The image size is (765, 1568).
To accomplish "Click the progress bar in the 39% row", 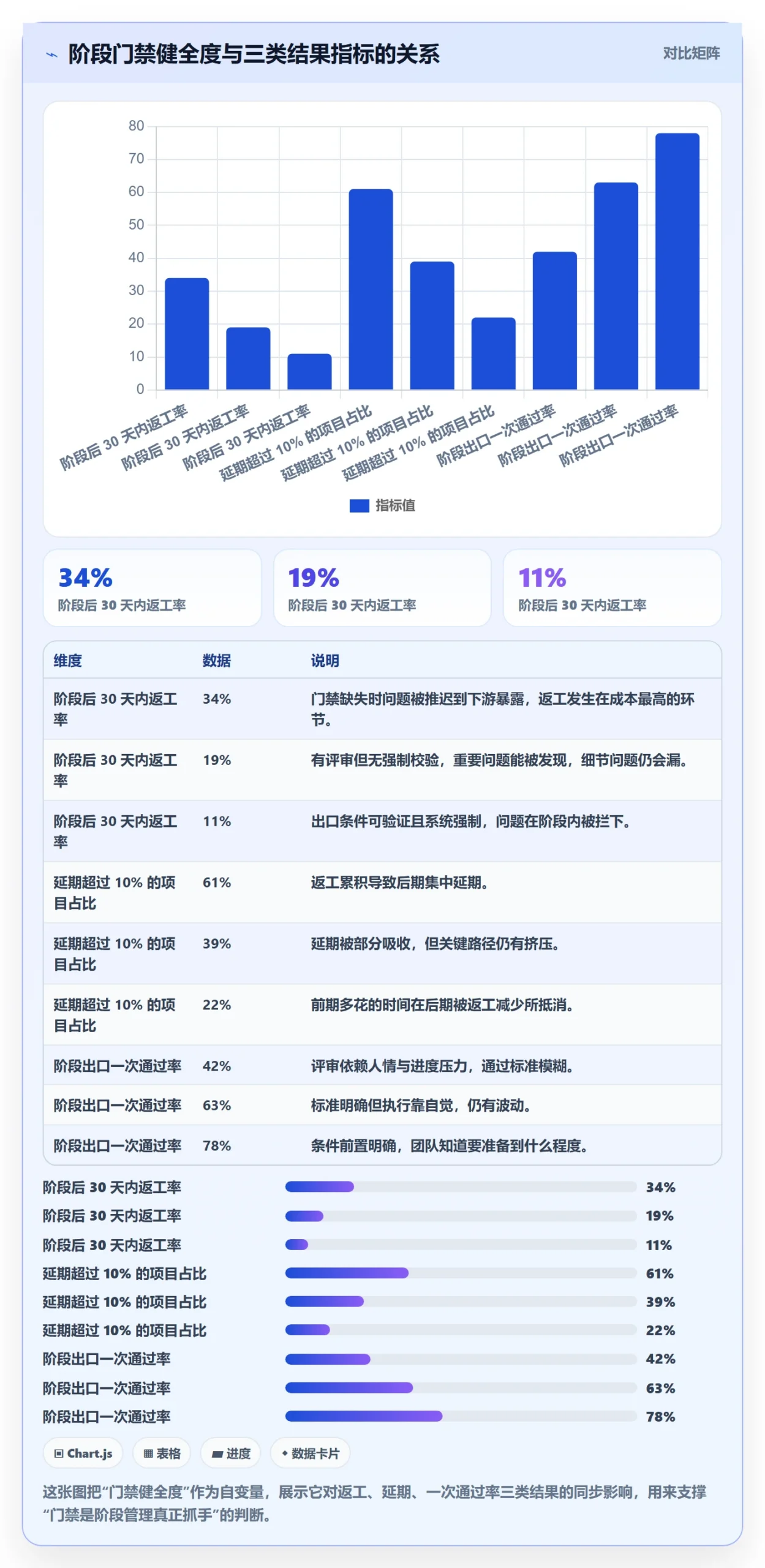I will coord(461,1301).
